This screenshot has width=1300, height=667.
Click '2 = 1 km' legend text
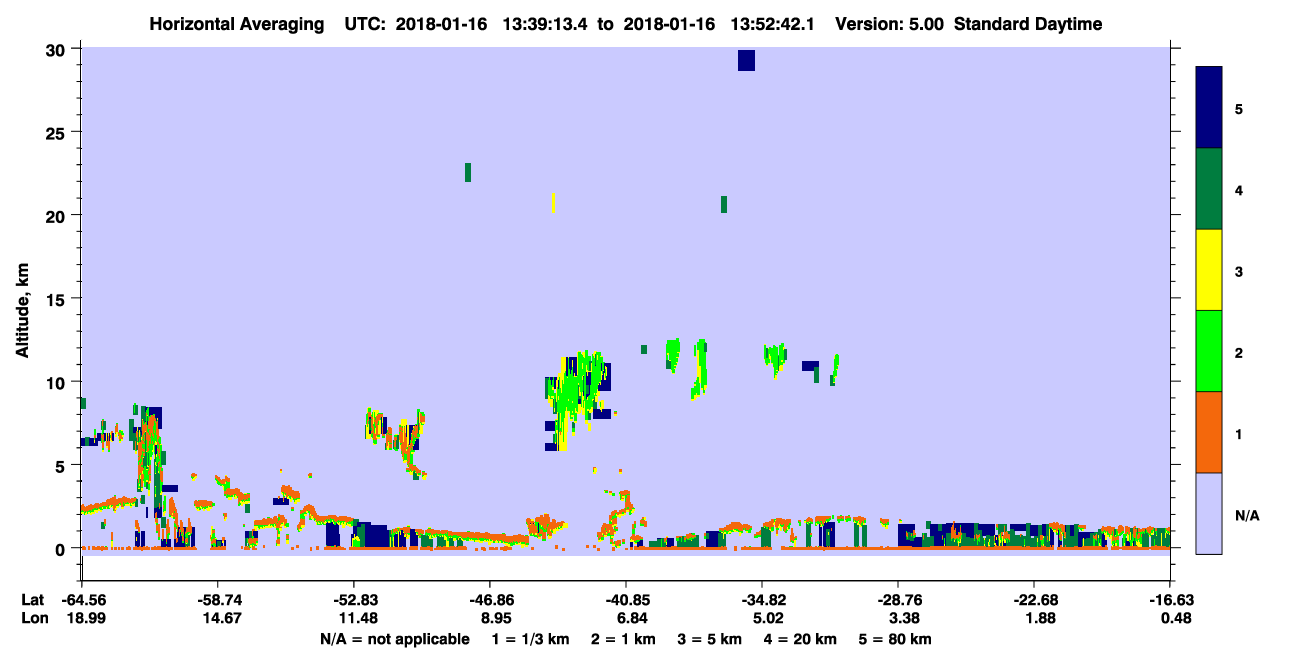pyautogui.click(x=625, y=639)
